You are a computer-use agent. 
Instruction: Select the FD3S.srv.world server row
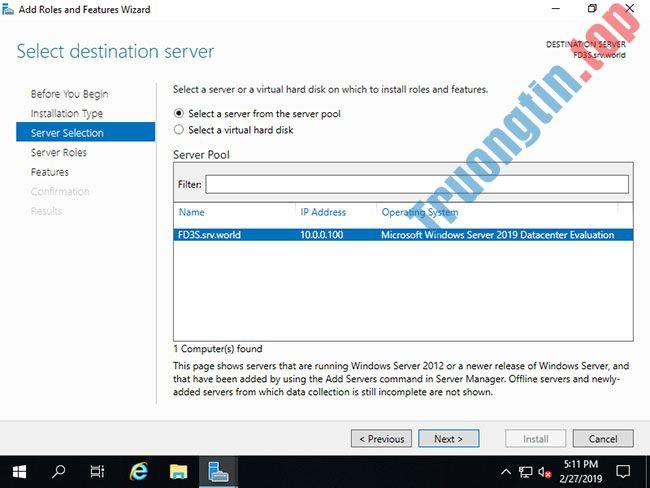[x=403, y=235]
